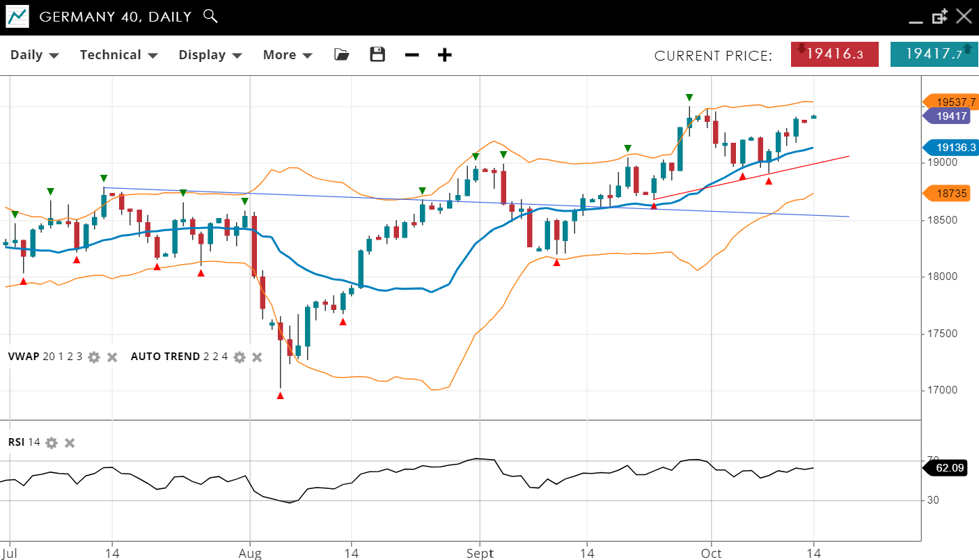The width and height of the screenshot is (979, 560).
Task: Expand the Daily timeframe dropdown
Action: click(x=34, y=55)
